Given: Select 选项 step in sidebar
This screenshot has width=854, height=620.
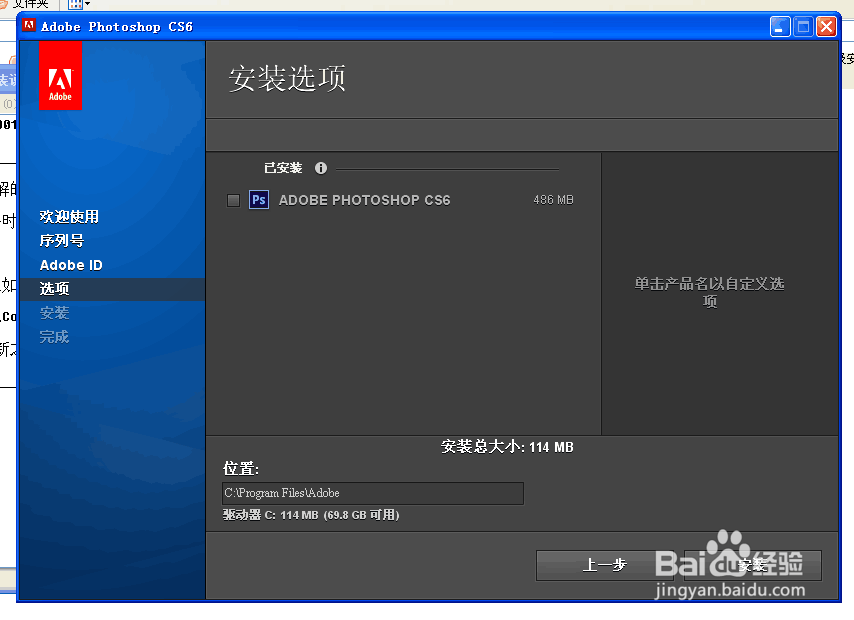Looking at the screenshot, I should [x=113, y=289].
